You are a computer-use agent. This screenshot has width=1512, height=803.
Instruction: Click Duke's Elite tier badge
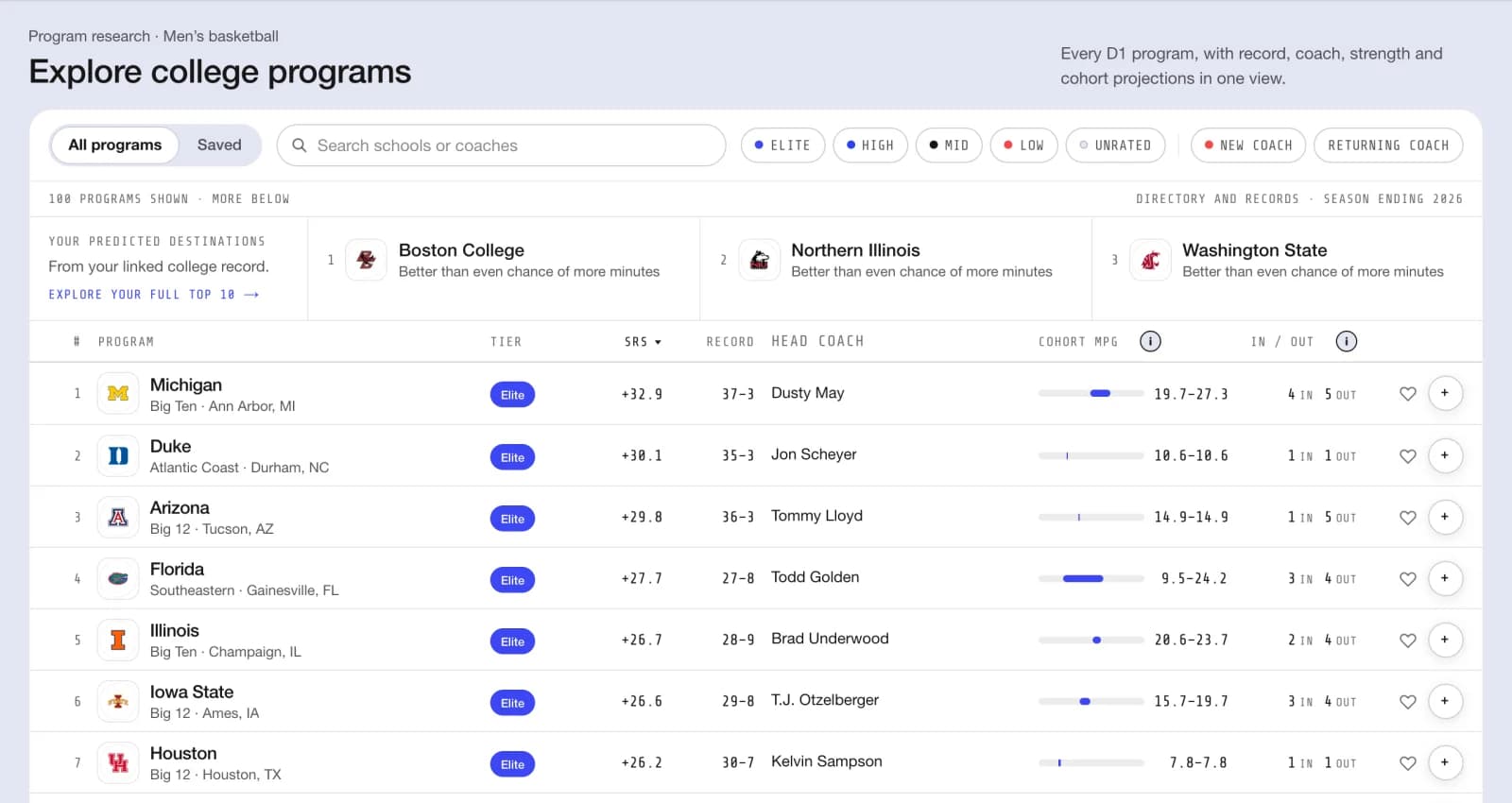(512, 457)
